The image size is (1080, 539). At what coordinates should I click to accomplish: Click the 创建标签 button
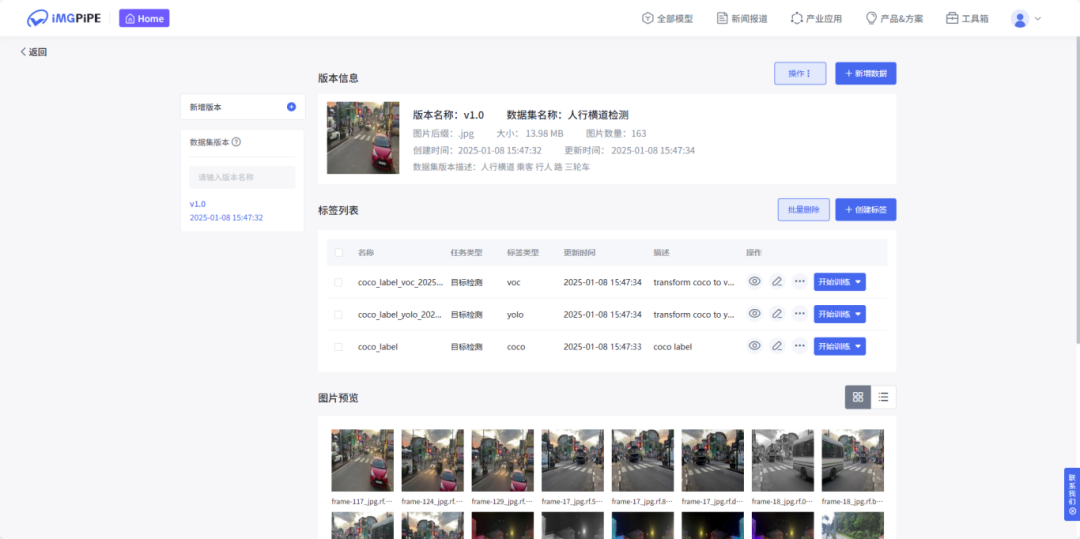(866, 210)
